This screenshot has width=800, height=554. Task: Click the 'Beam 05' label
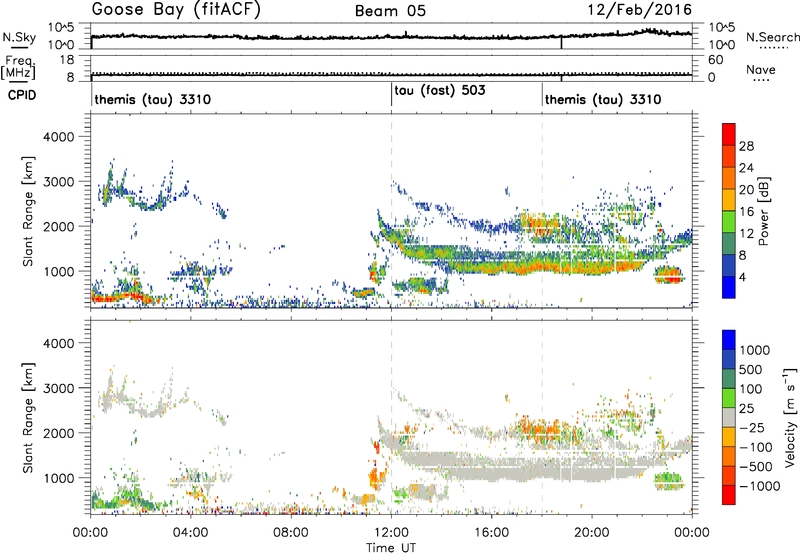point(390,11)
